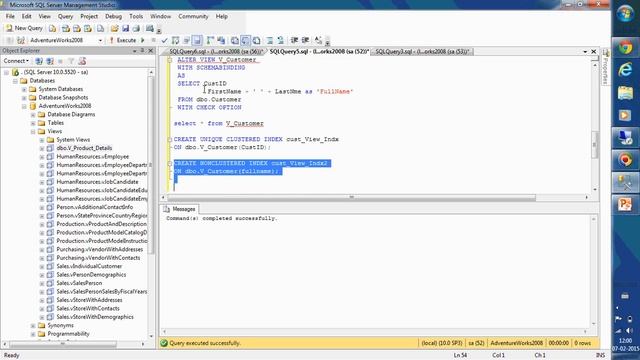
Task: Select the HumanResources.vEmployee view
Action: click(x=93, y=157)
